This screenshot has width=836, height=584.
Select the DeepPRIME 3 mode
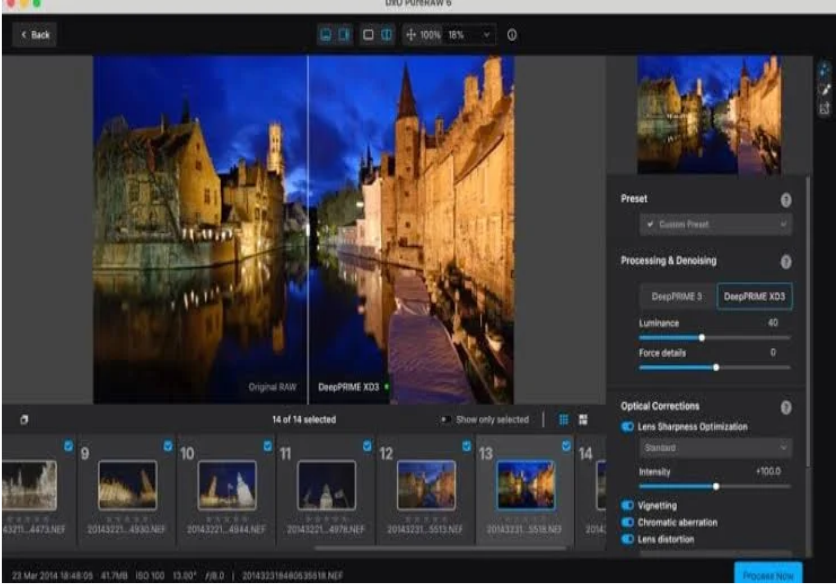(677, 297)
